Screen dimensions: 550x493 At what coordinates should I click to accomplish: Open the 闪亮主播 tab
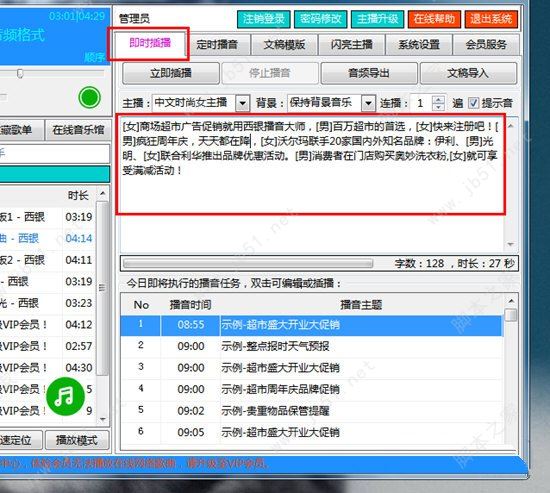click(352, 45)
